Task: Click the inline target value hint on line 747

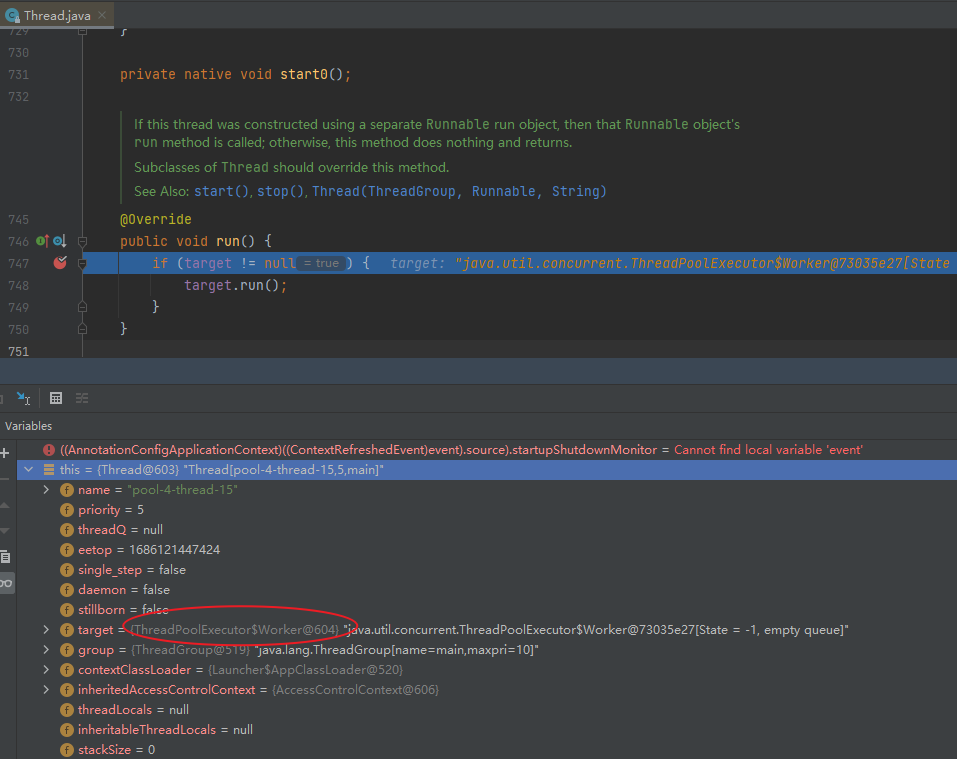Action: [670, 263]
